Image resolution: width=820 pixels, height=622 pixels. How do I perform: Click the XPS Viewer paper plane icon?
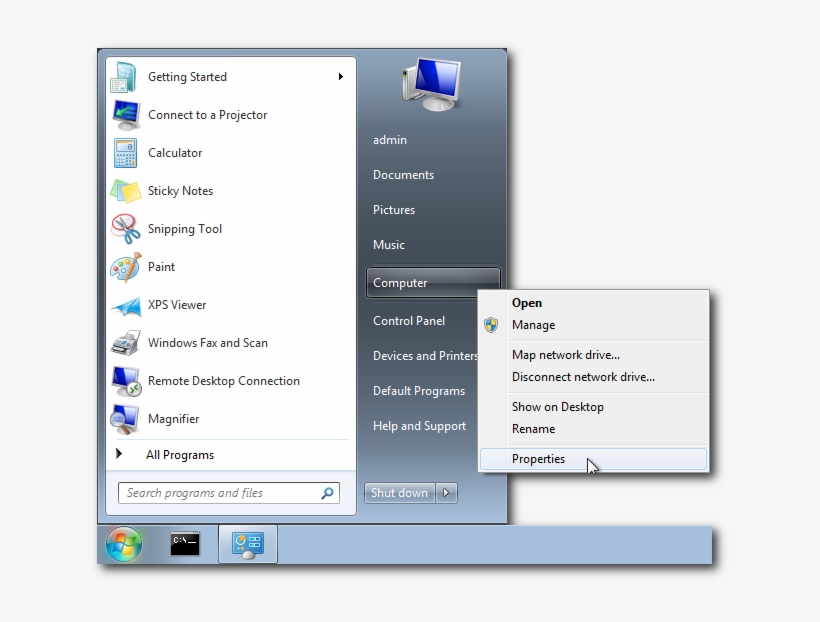(126, 306)
